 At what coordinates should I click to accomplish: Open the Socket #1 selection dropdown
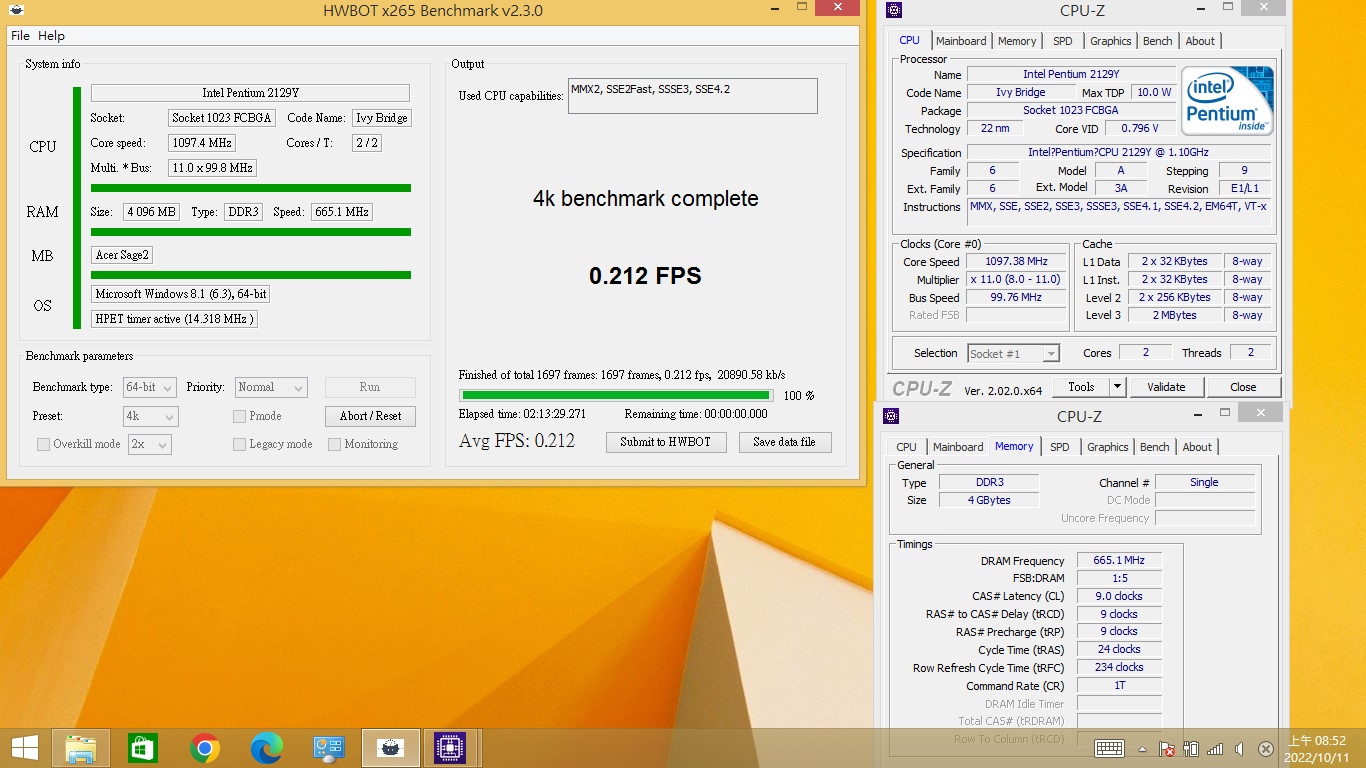1013,353
